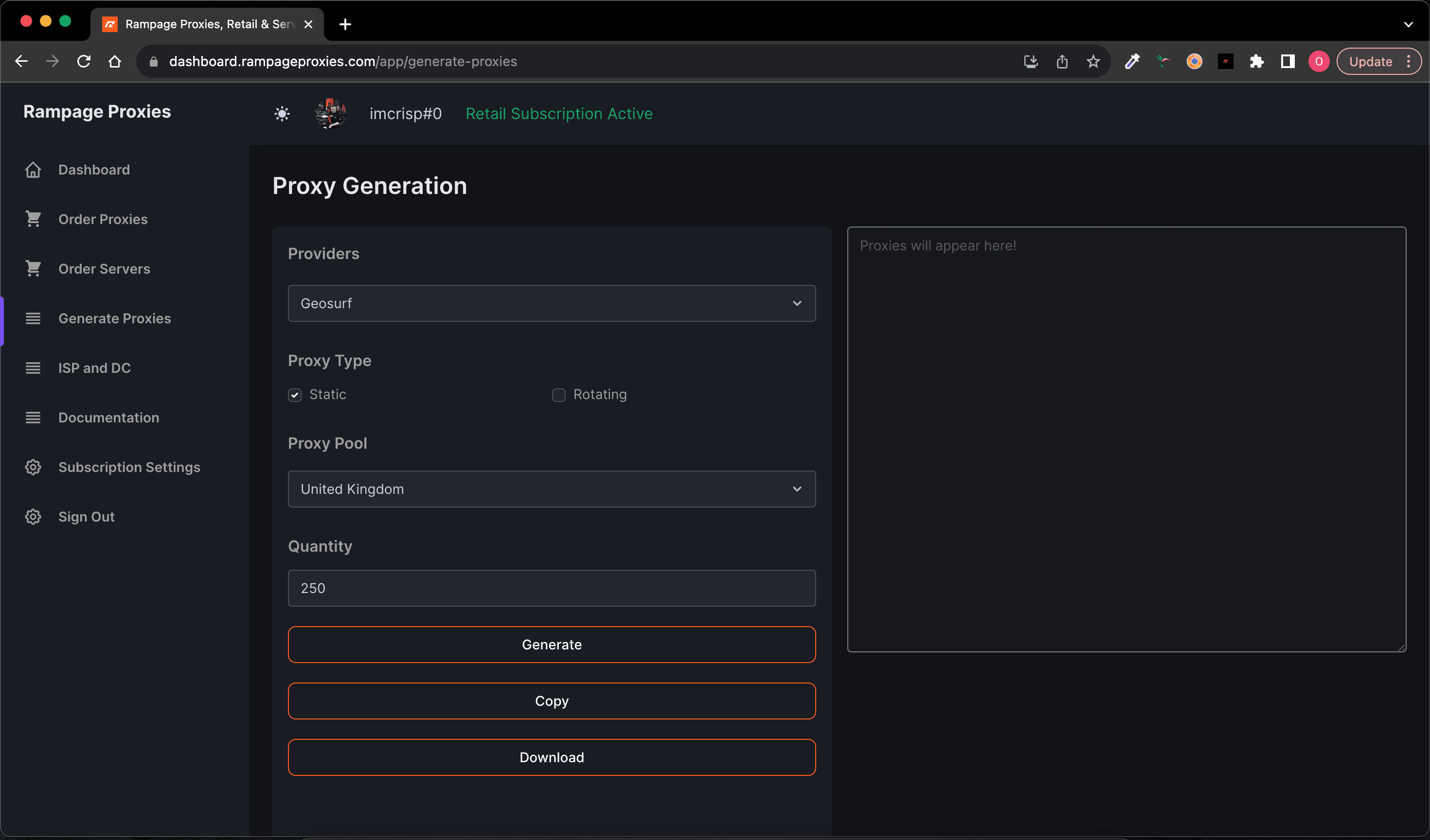Click the Rampage Proxies logo text

97,112
